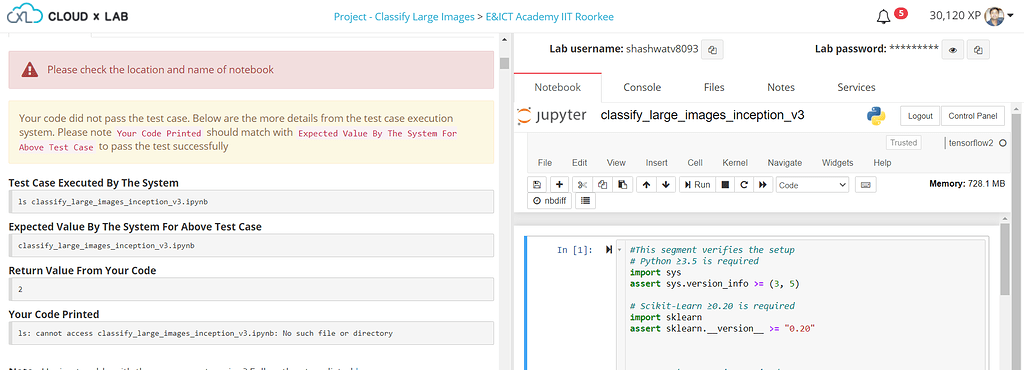Click the Python kernel logo
1024x370 pixels.
[x=876, y=116]
